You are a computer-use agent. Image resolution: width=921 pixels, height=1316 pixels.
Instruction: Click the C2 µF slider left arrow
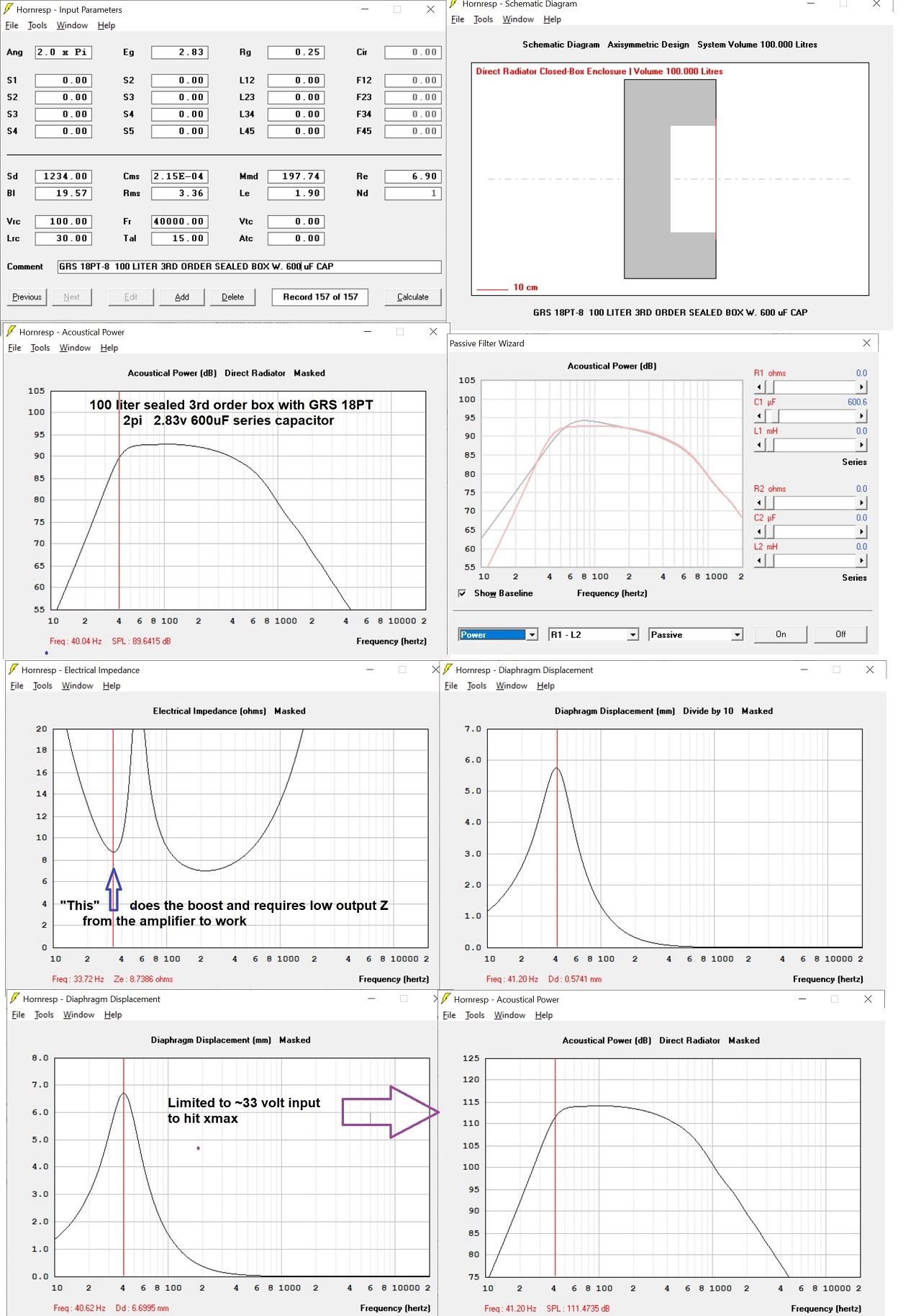pyautogui.click(x=758, y=531)
